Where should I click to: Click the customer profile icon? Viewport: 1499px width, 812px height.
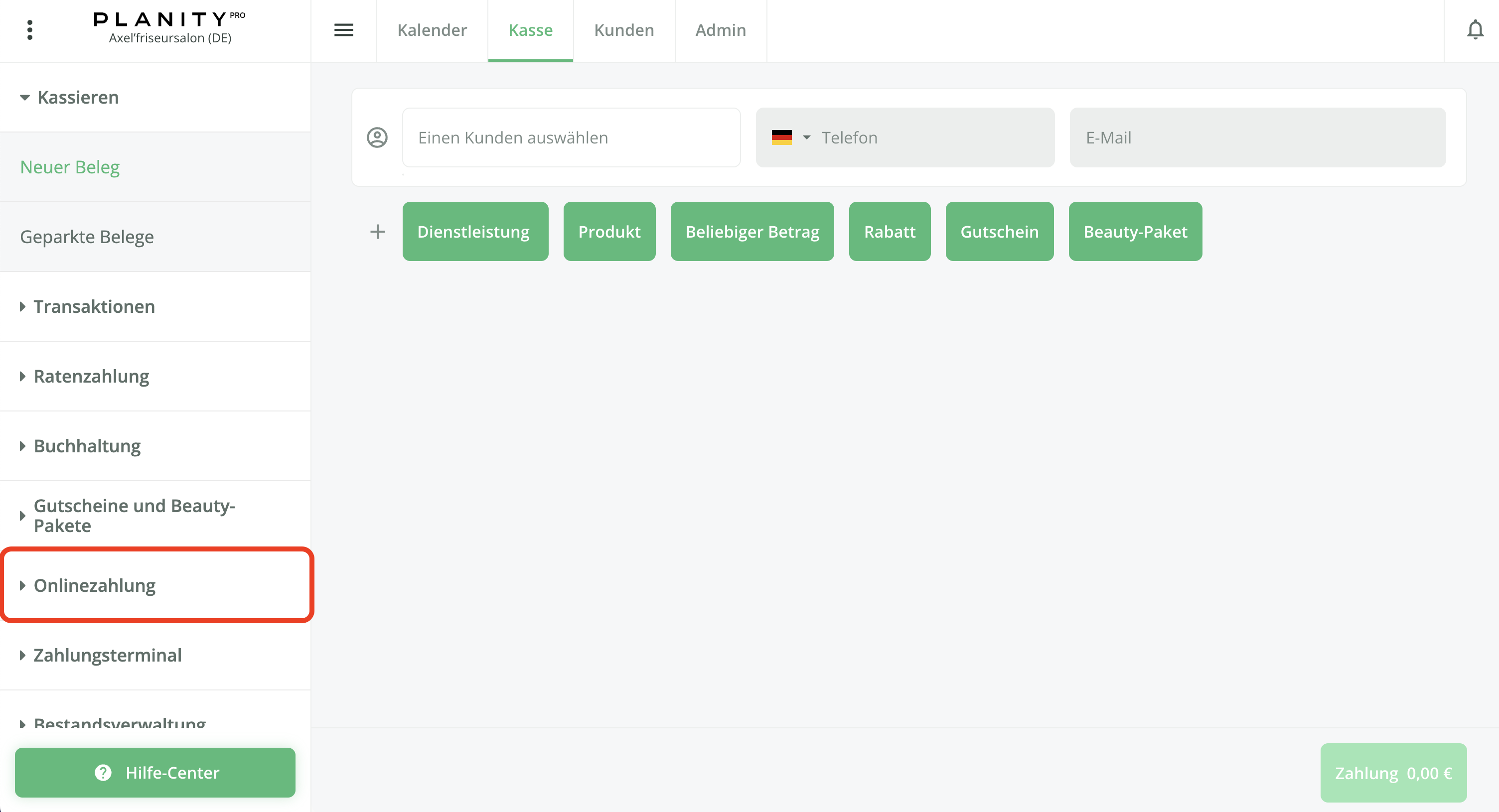(377, 137)
